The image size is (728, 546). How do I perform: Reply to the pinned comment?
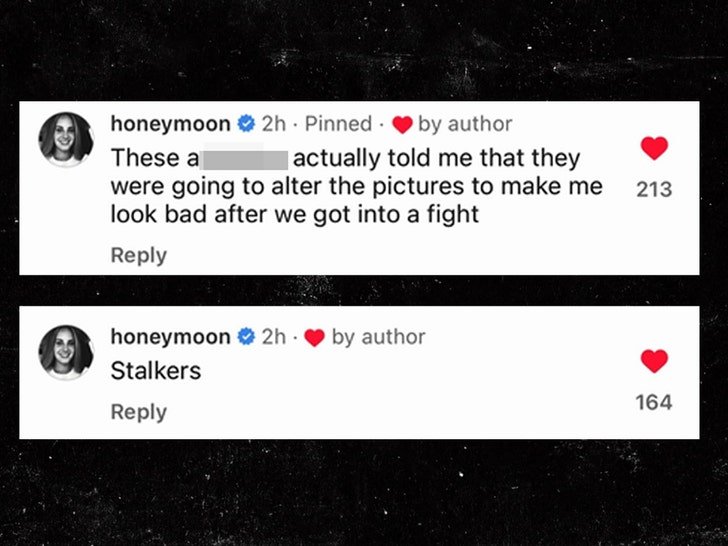pyautogui.click(x=138, y=255)
